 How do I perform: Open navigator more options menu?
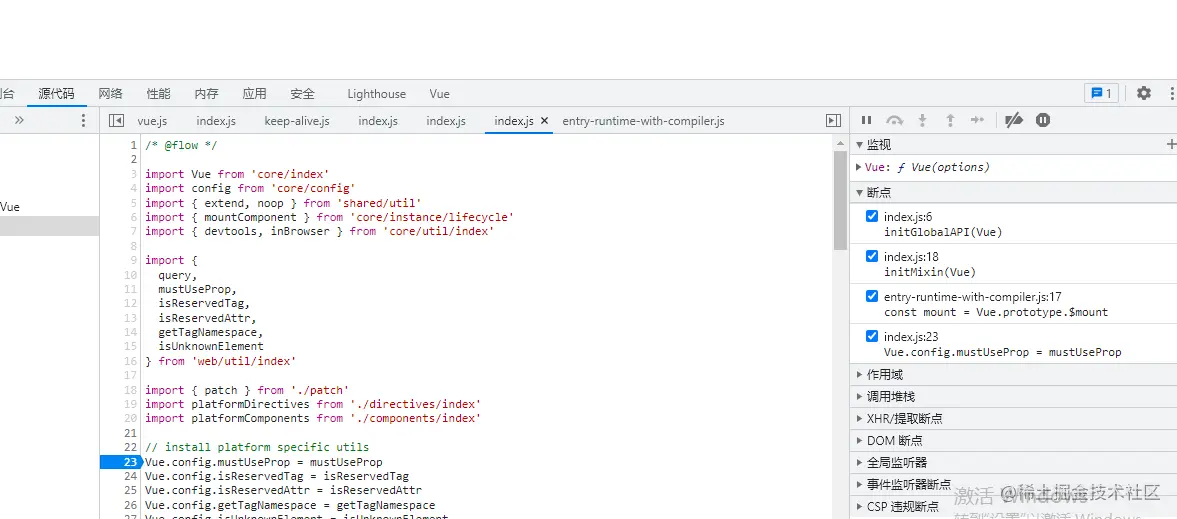[x=83, y=120]
